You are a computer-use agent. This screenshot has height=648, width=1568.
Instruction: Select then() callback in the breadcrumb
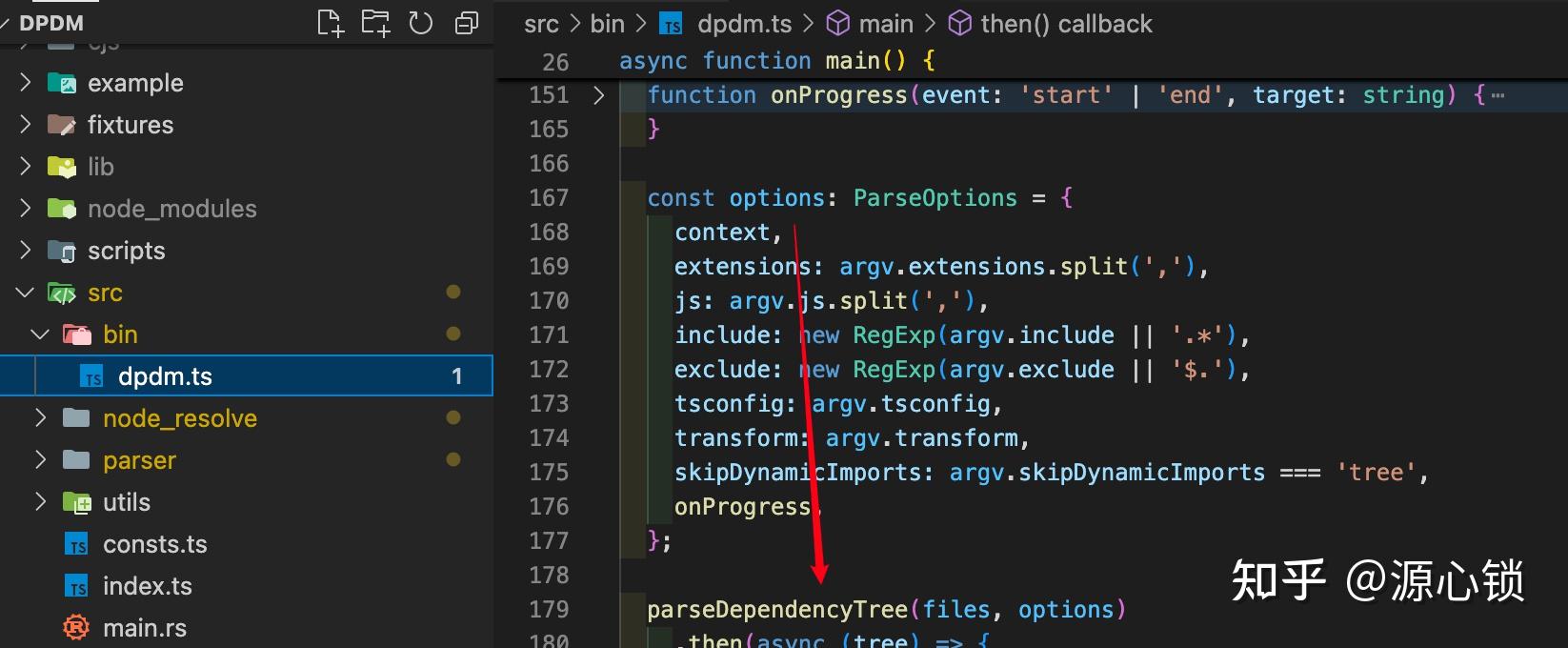click(x=1066, y=24)
